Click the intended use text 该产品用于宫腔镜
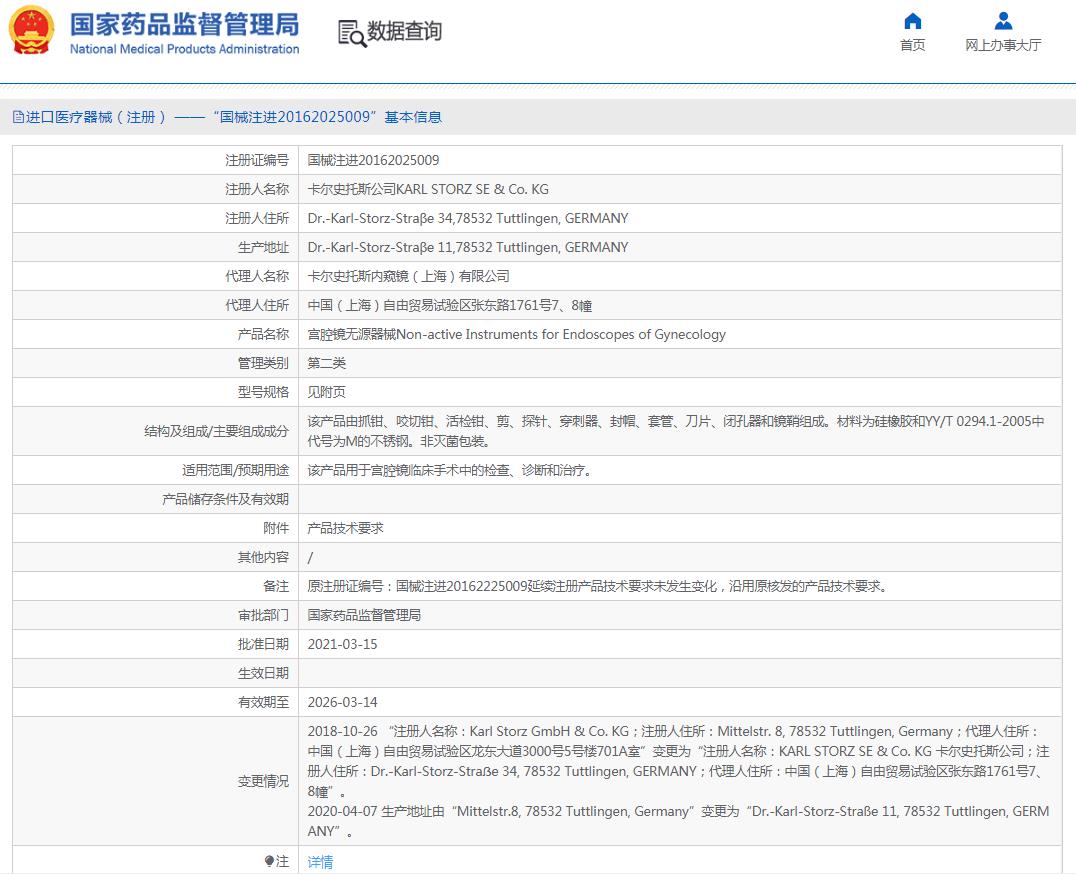Image resolution: width=1076 pixels, height=875 pixels. tap(449, 470)
